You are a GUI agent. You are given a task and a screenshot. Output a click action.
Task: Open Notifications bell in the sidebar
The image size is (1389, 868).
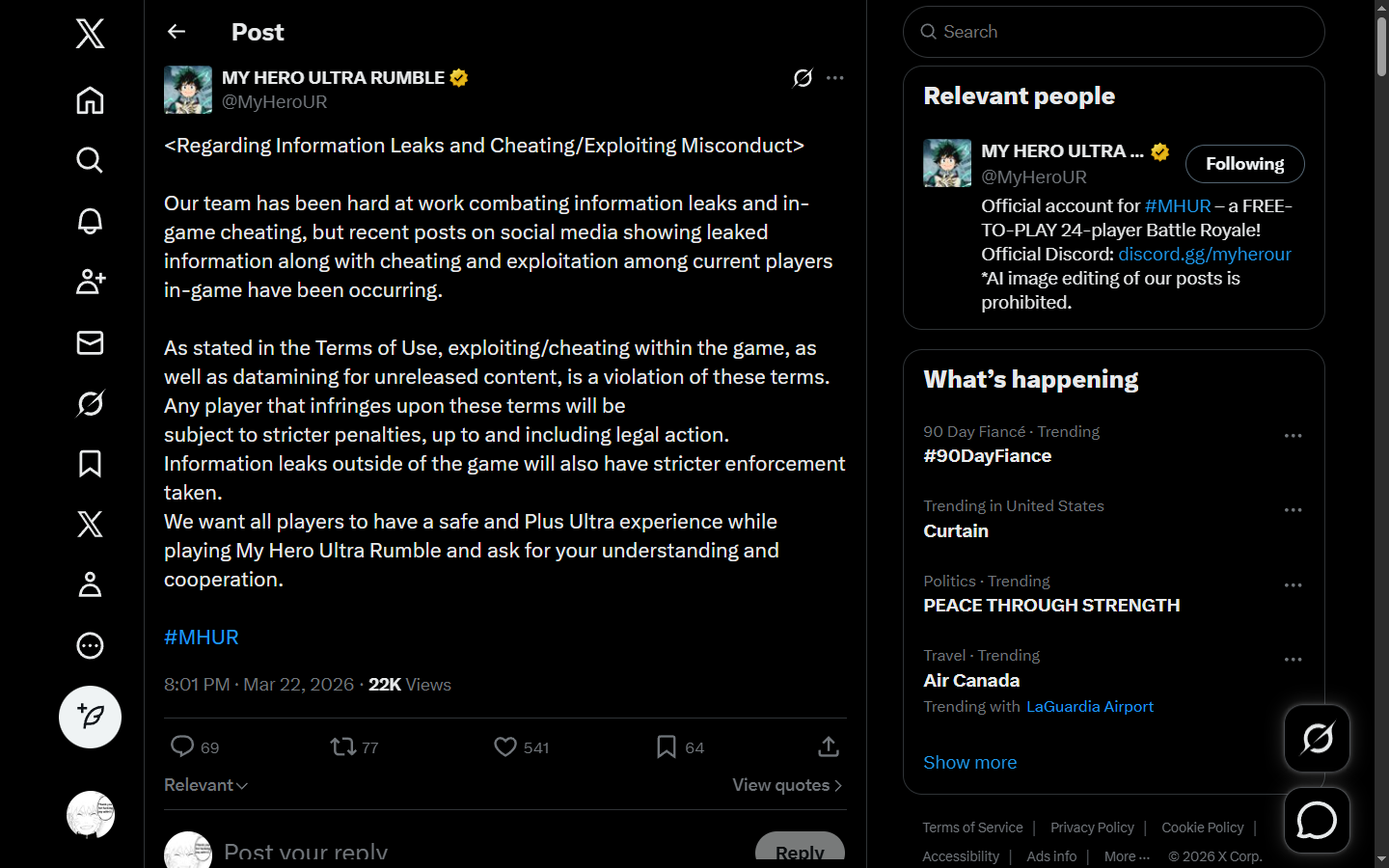[90, 221]
